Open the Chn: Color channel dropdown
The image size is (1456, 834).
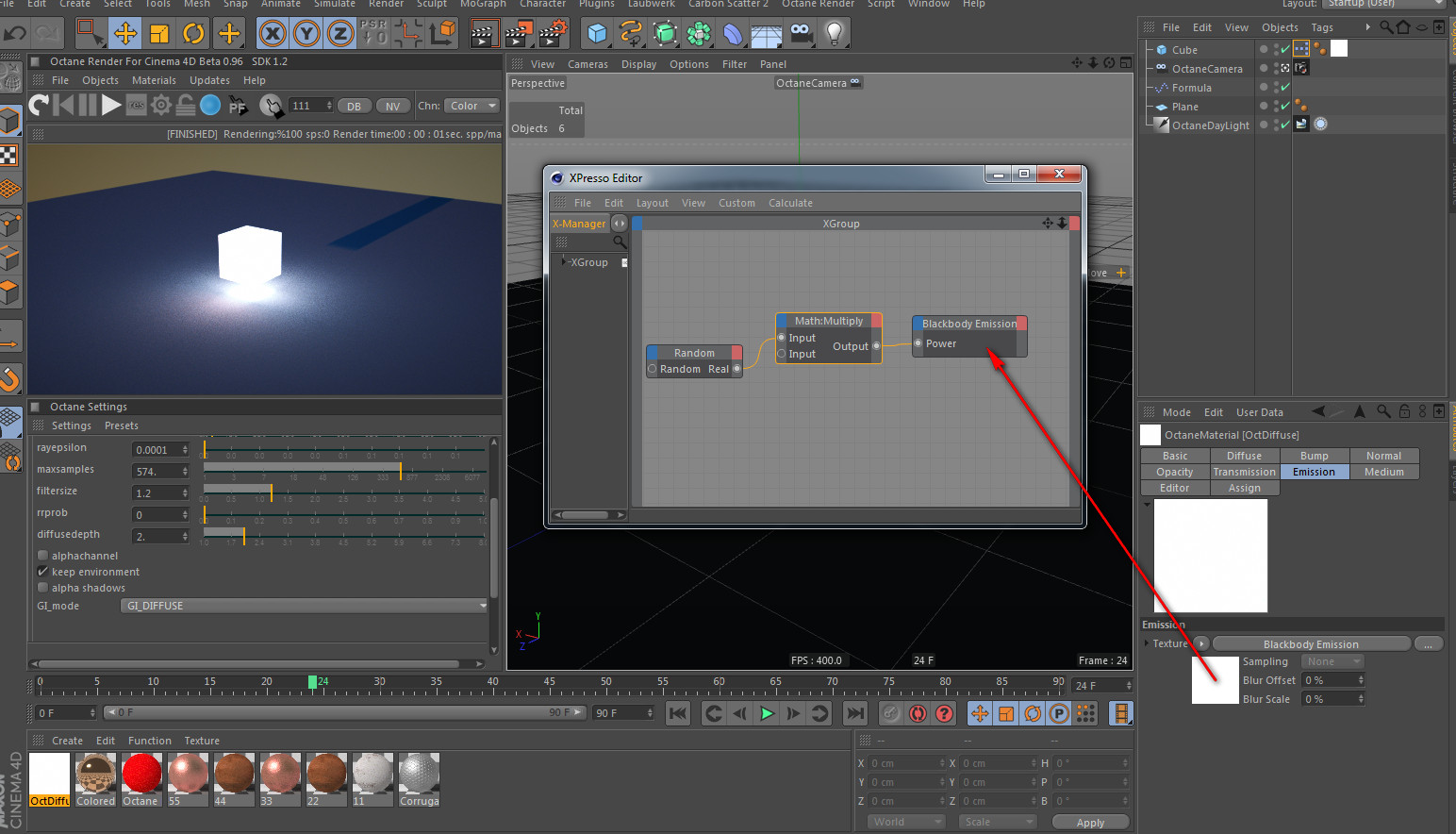pos(472,106)
